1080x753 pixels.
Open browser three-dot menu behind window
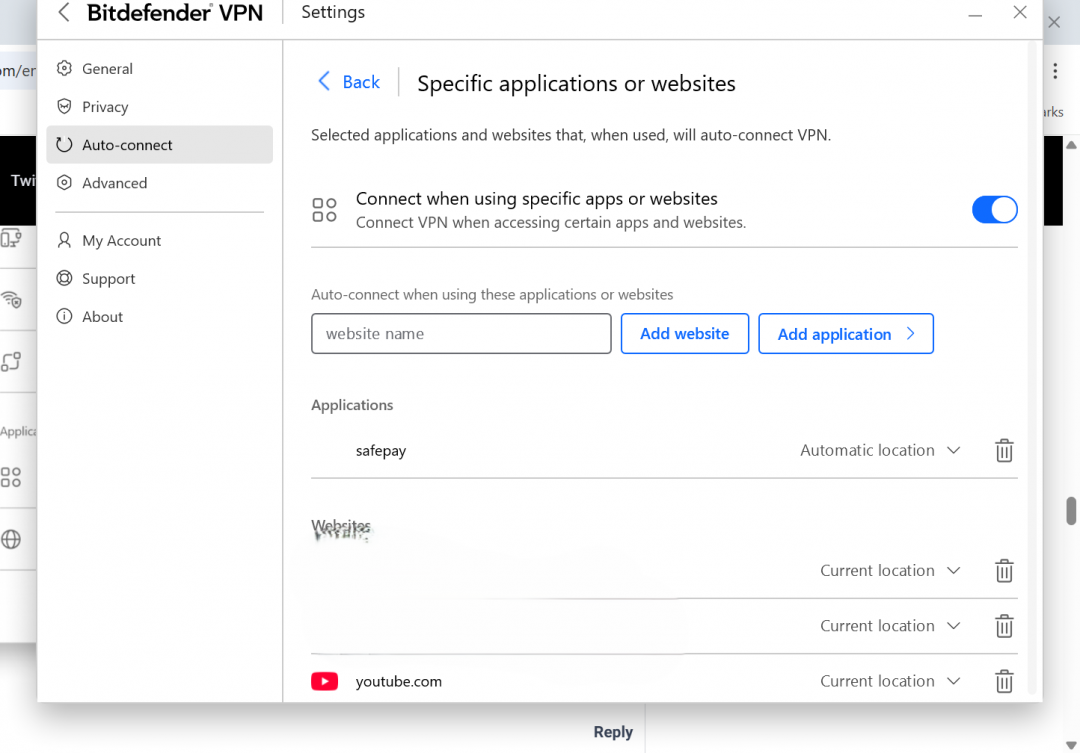1055,71
